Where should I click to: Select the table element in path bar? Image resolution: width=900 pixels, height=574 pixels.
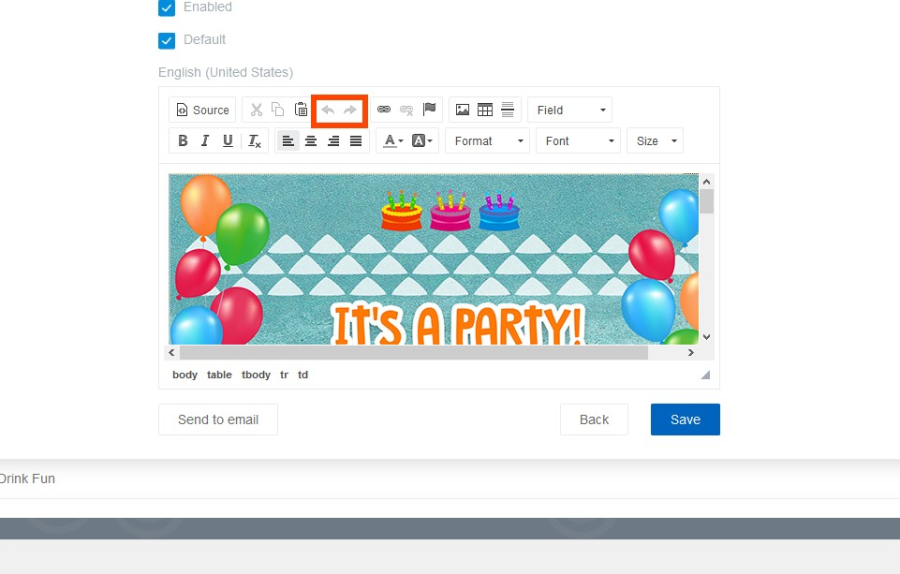219,375
